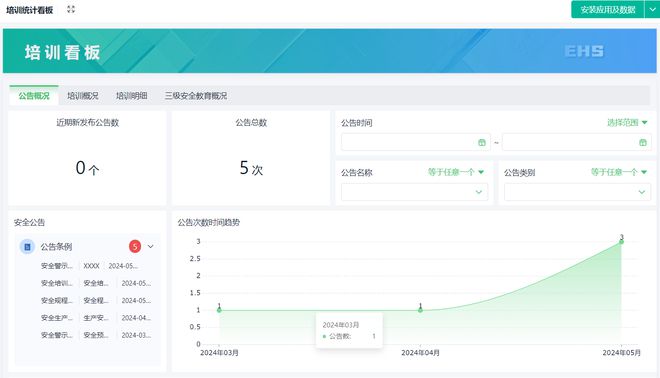Click the 近期新发布公告数 value 0个
The image size is (660, 378).
click(x=87, y=168)
